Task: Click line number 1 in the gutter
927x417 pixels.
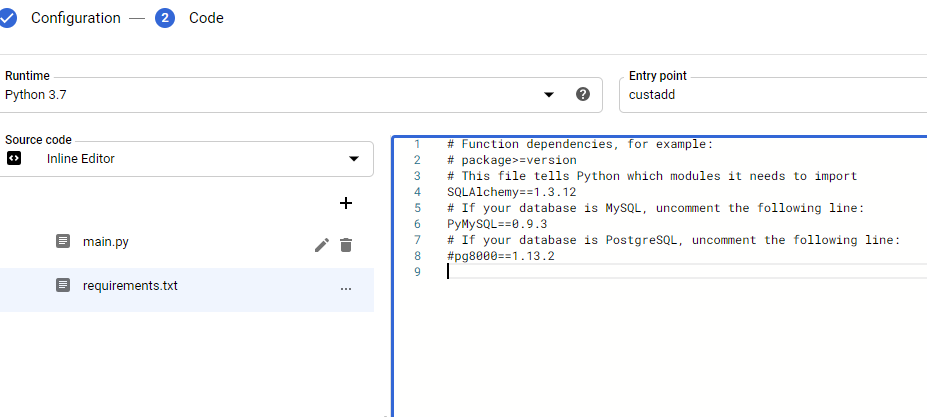Action: click(x=417, y=144)
